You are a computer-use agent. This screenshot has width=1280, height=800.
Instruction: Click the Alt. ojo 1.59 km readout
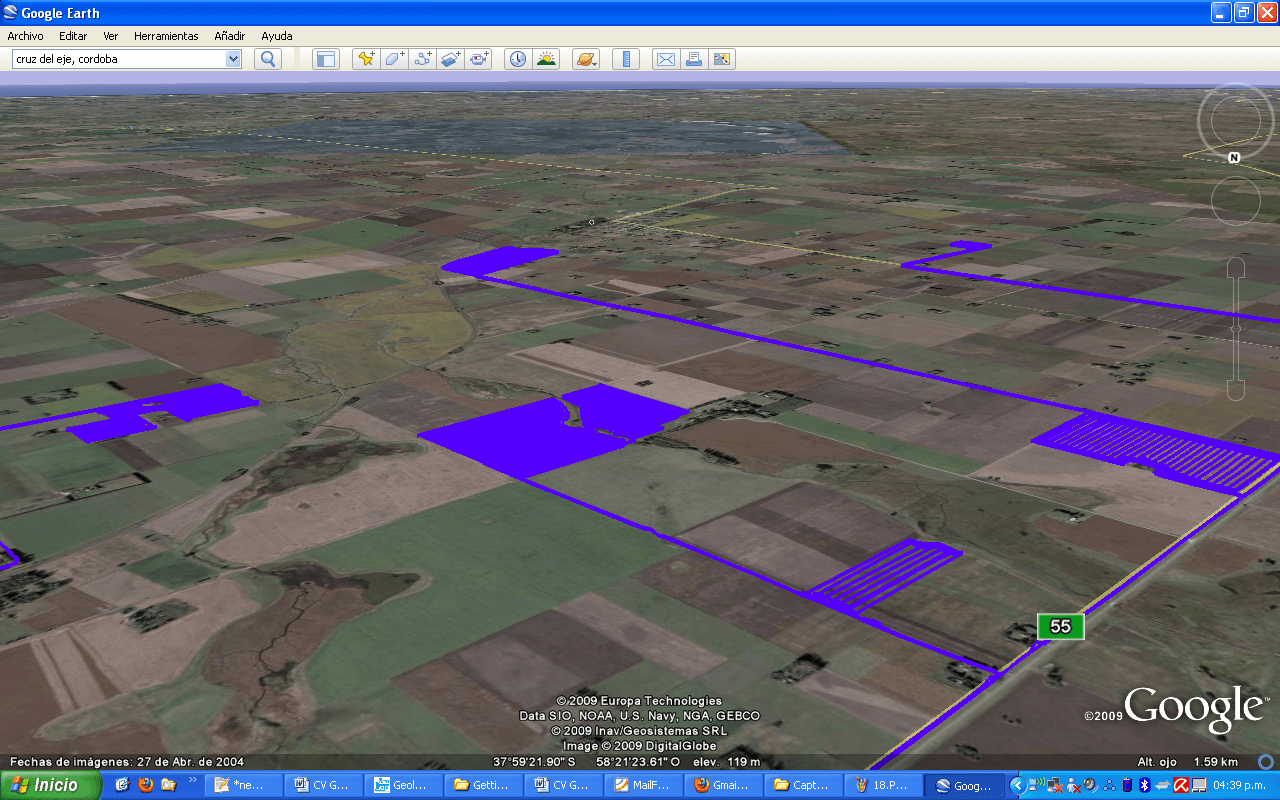point(1188,762)
